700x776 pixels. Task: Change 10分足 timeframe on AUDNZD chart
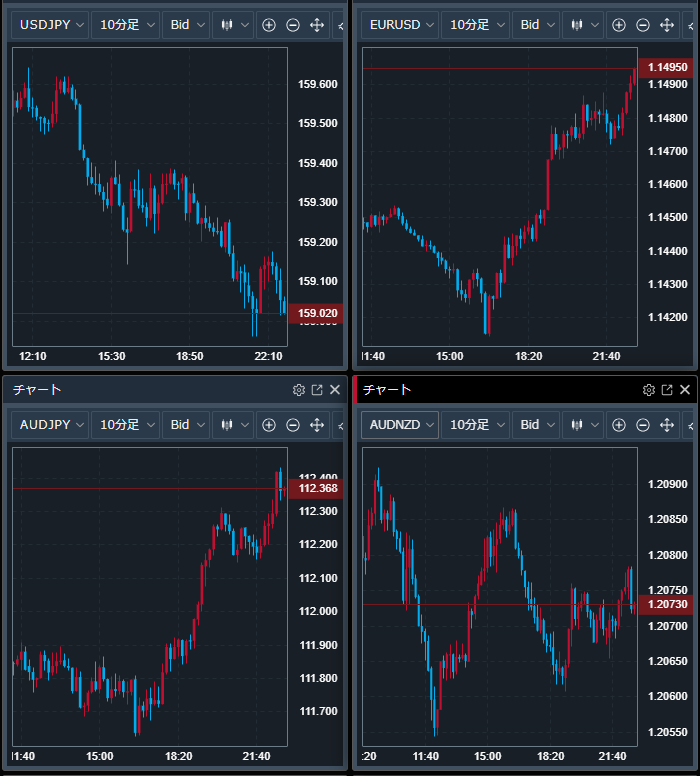point(476,425)
